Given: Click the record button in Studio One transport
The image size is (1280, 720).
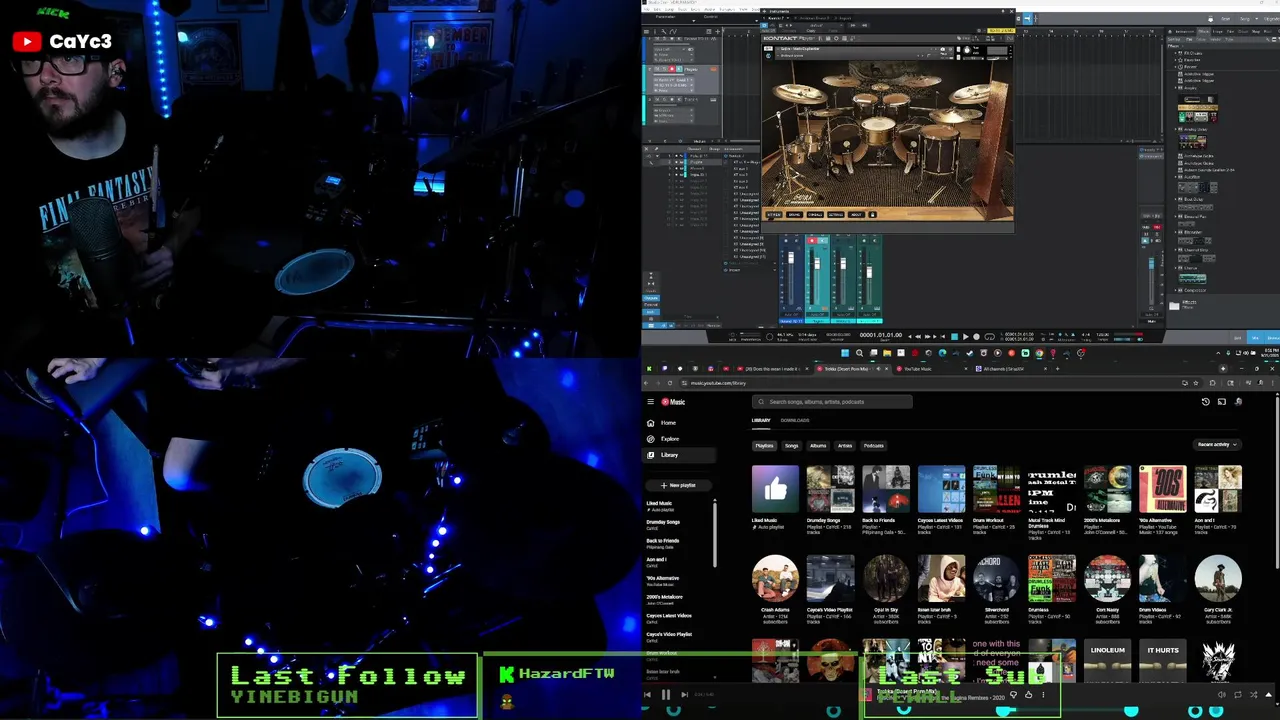Looking at the screenshot, I should point(976,337).
